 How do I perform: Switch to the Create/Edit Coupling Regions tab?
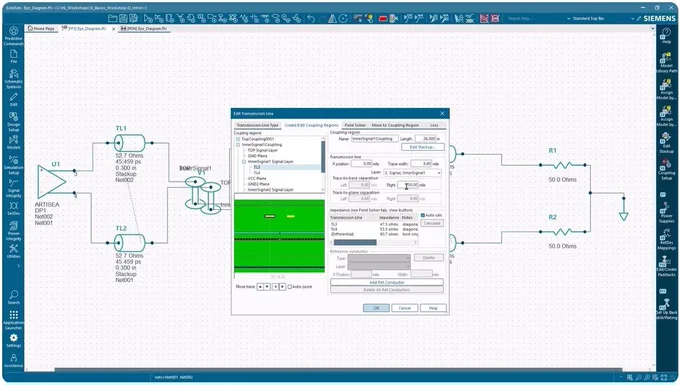pos(311,125)
